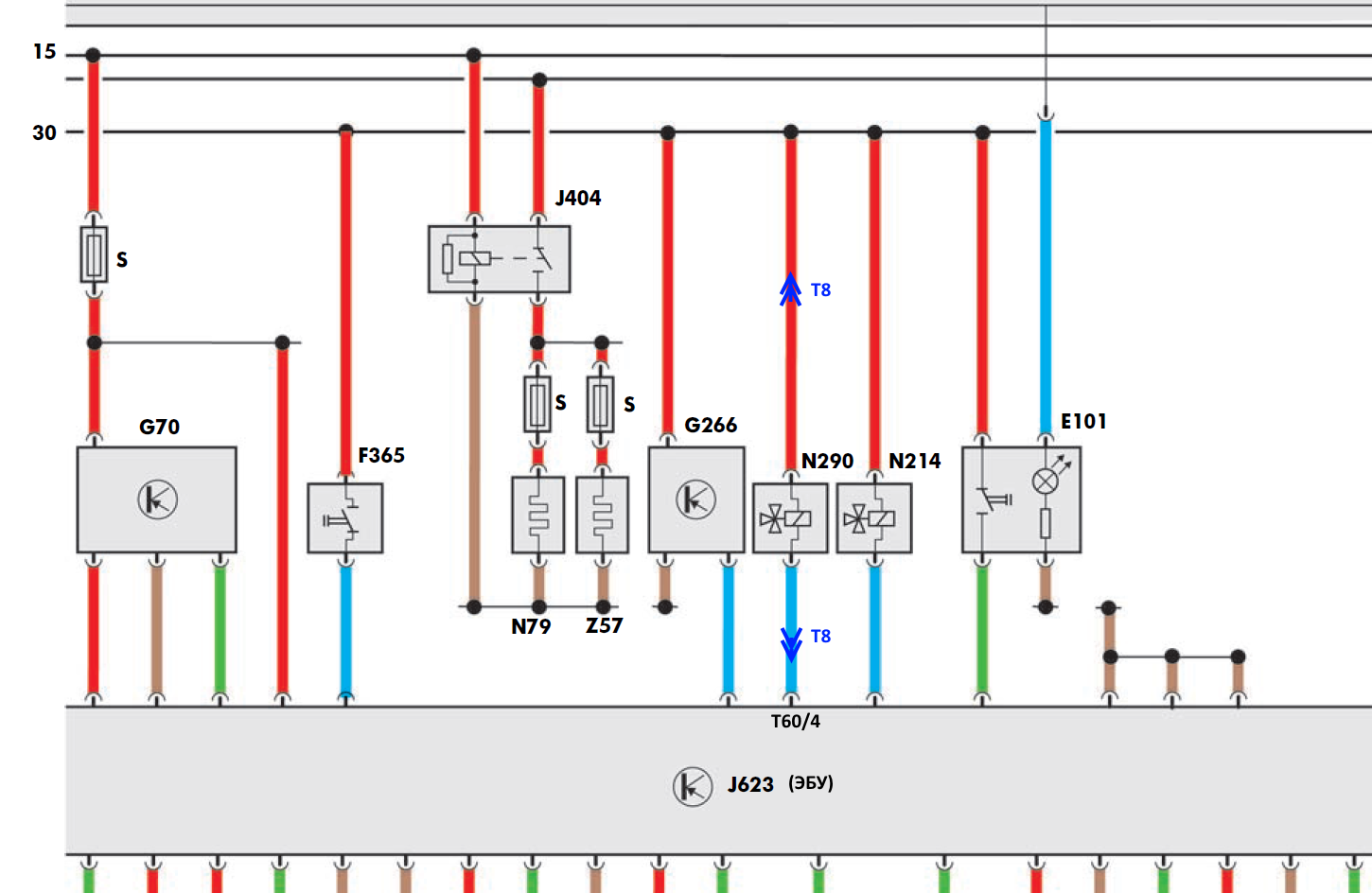Screen dimensions: 1372x893
Task: Click the J623 control unit transistor icon
Action: 693,786
